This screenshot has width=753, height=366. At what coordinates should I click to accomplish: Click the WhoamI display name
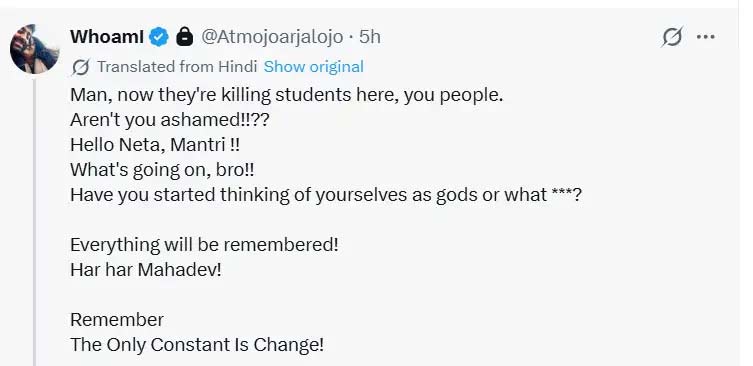pyautogui.click(x=107, y=37)
